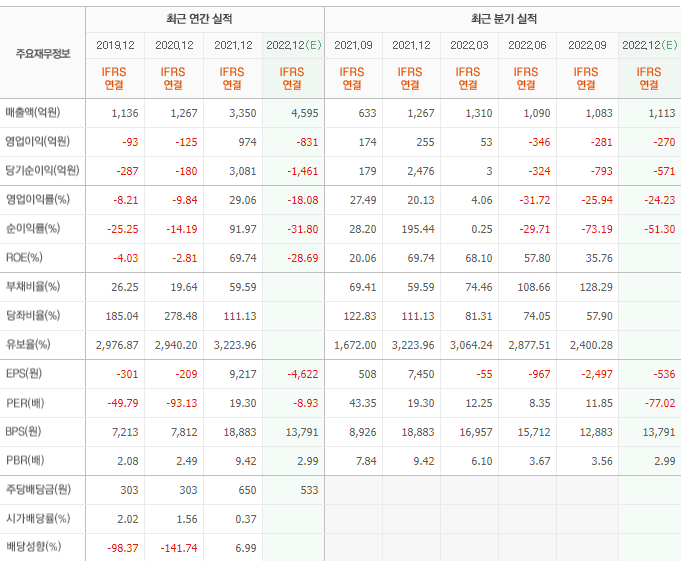Viewport: 689px width, 561px height.
Task: Click the net income value '-793'
Action: pos(602,171)
